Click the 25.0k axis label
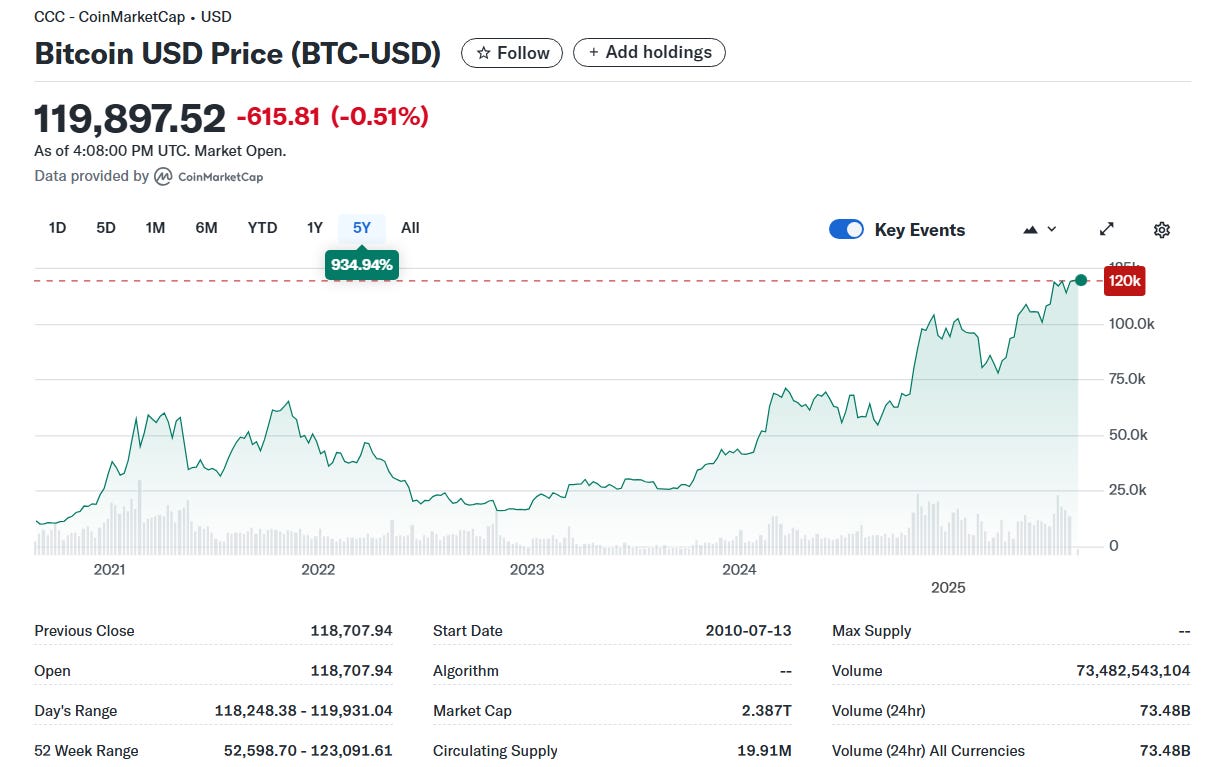Viewport: 1206px width, 767px height. pyautogui.click(x=1127, y=490)
